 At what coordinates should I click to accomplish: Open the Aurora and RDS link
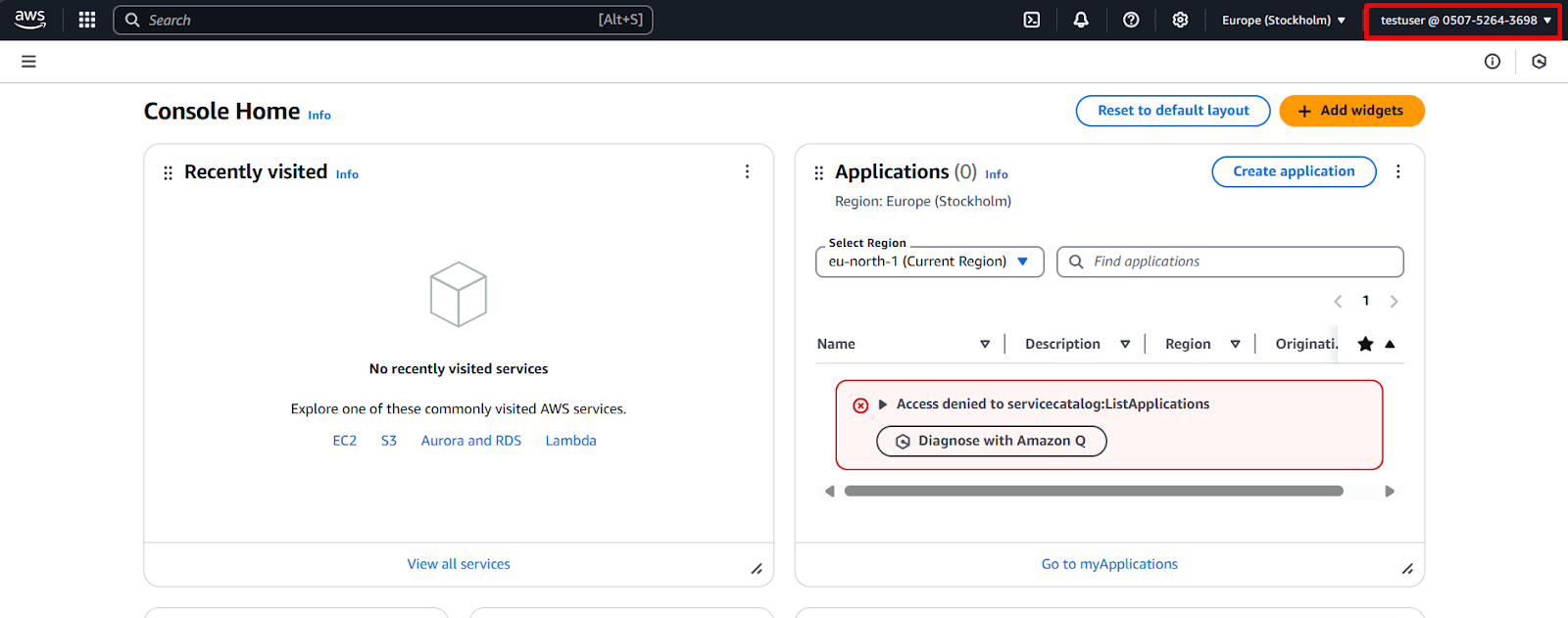pos(471,441)
